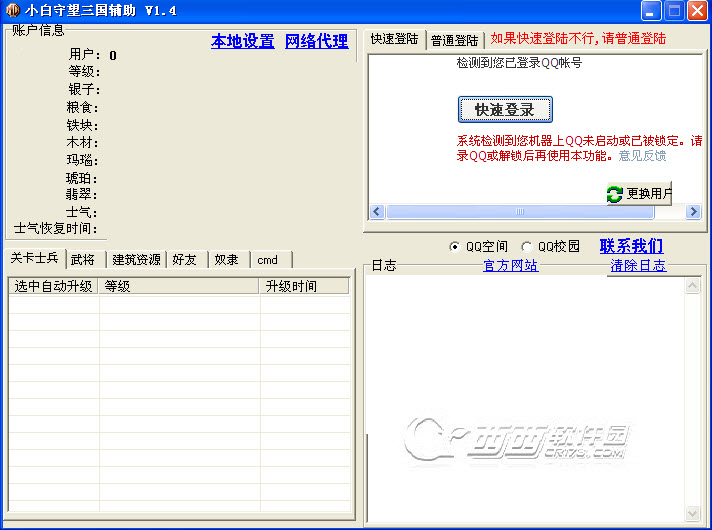This screenshot has width=712, height=530.
Task: Open 联系我们 link
Action: 632,246
